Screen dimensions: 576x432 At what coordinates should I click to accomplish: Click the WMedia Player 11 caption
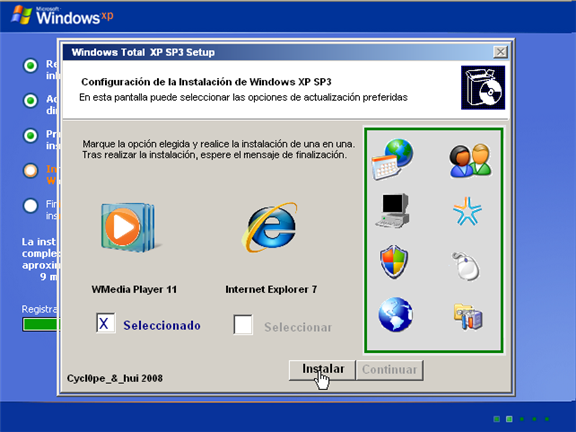(x=134, y=289)
